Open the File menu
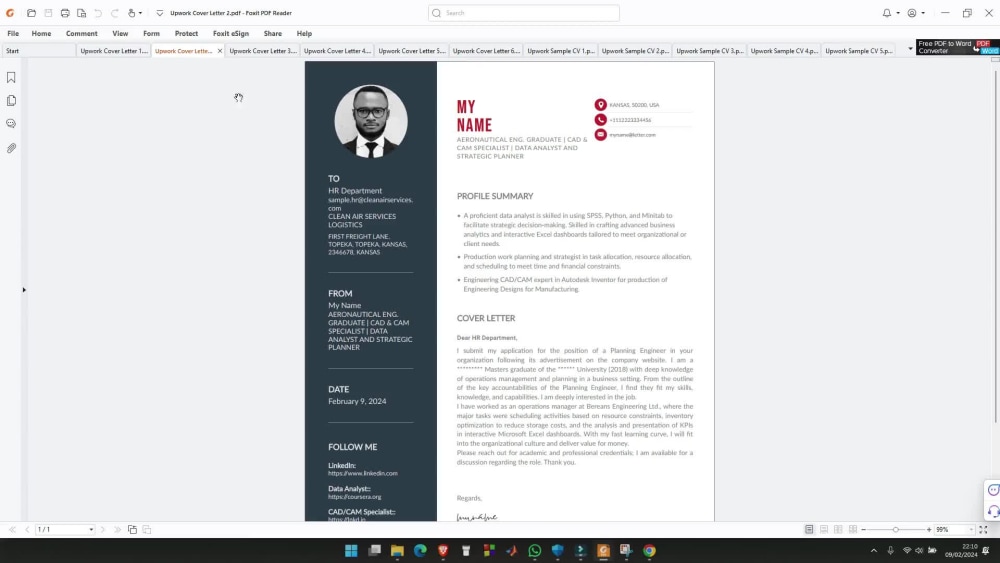Viewport: 1000px width, 563px height. click(x=13, y=33)
